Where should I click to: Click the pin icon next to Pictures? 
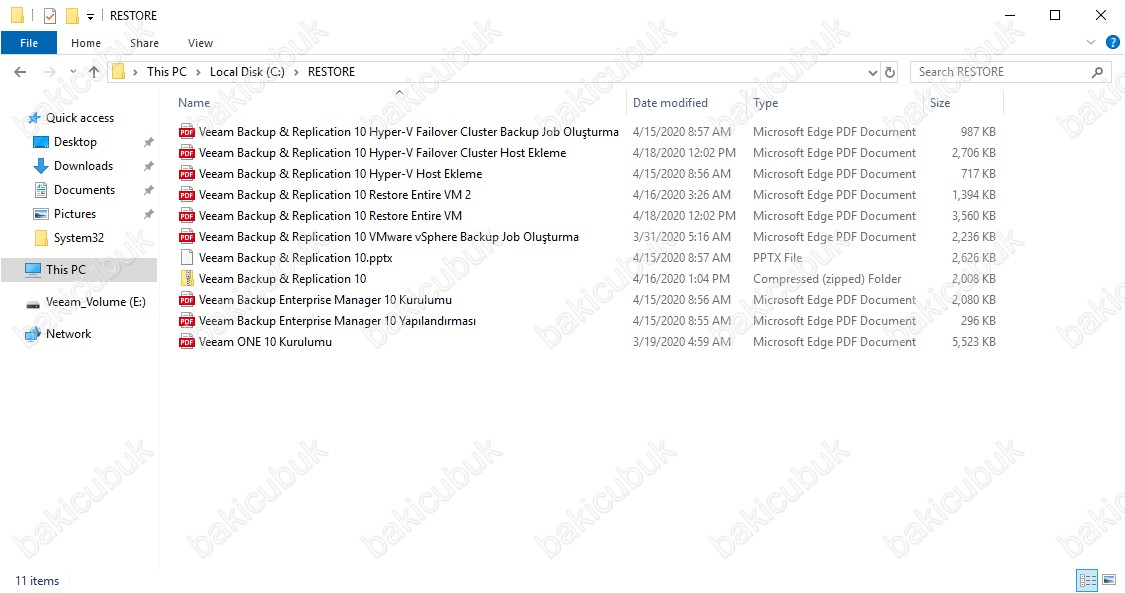149,214
